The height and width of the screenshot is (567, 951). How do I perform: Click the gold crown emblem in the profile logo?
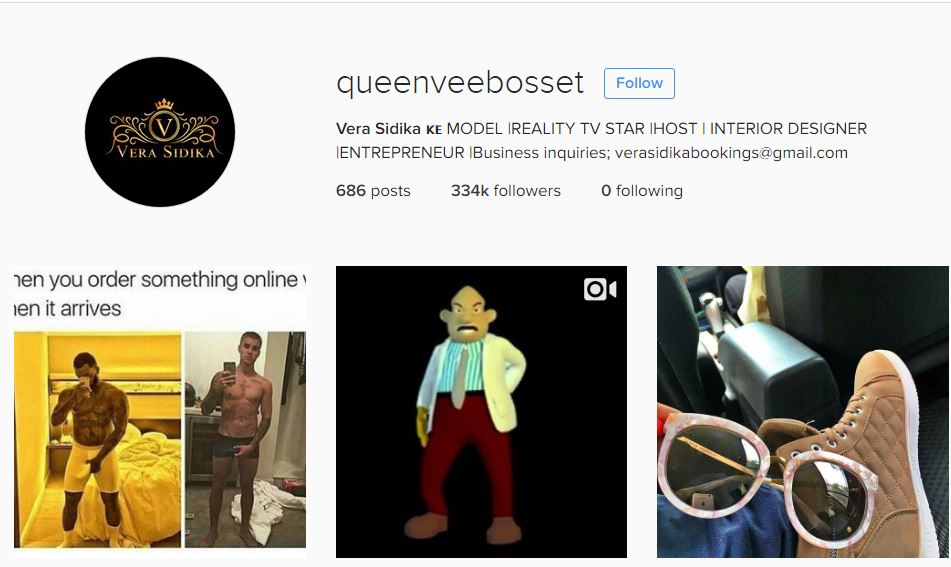pos(164,104)
